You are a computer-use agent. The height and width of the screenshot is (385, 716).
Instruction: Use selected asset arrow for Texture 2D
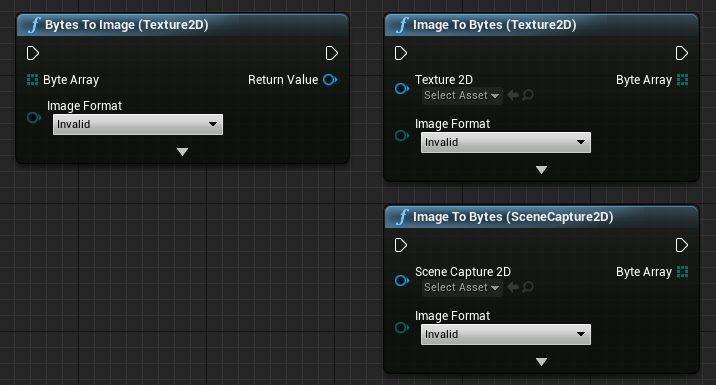click(513, 95)
